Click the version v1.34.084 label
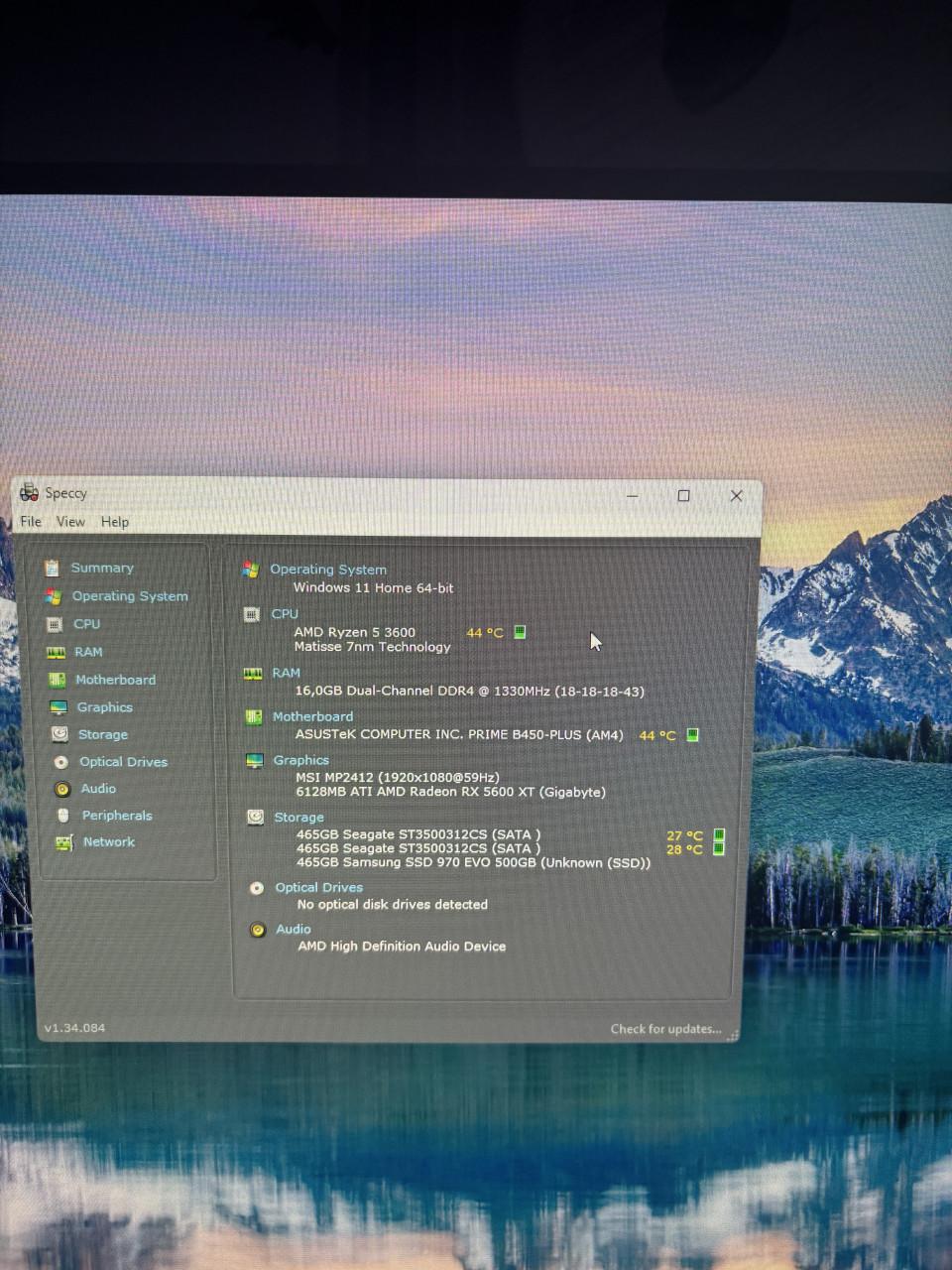 pyautogui.click(x=74, y=1028)
